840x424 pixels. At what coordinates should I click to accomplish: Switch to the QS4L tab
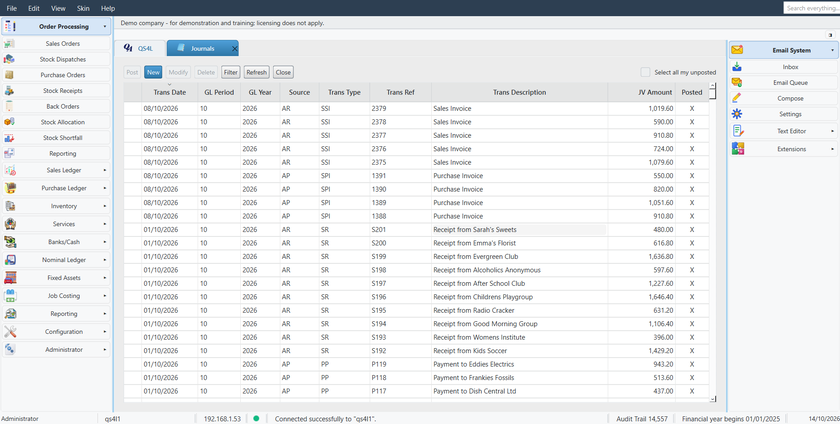point(139,48)
